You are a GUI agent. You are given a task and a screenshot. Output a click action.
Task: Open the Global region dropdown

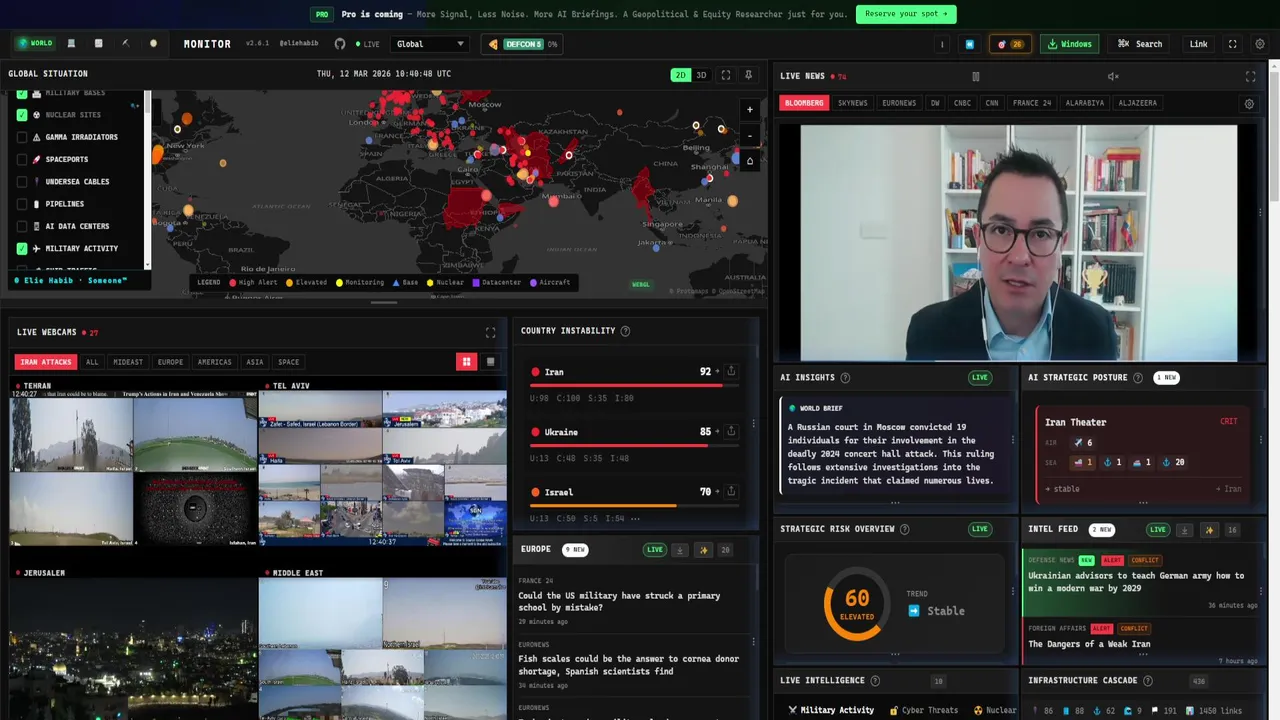[x=430, y=44]
